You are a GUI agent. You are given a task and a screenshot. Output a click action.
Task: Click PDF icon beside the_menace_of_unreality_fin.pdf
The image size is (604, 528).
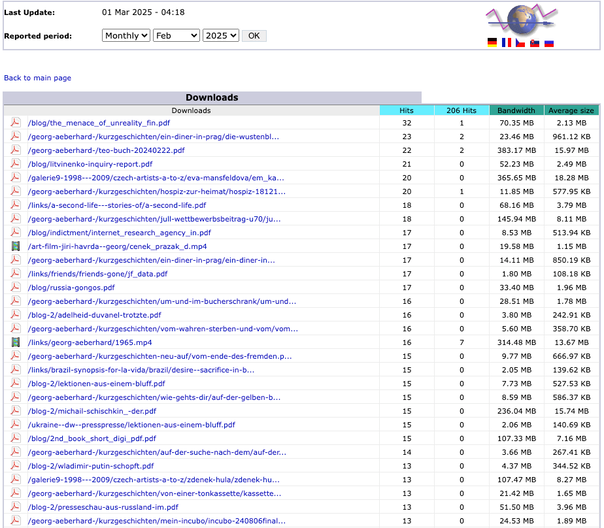15,122
